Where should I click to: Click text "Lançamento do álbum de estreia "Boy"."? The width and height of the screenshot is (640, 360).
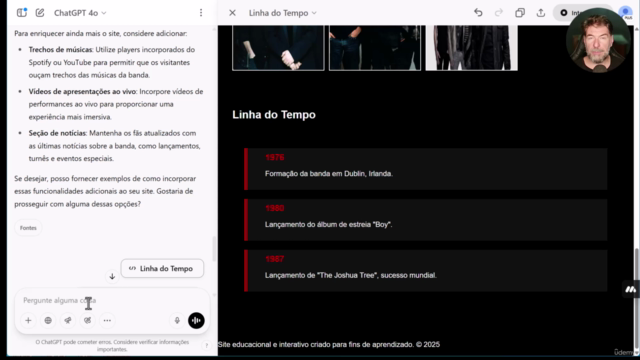(329, 224)
